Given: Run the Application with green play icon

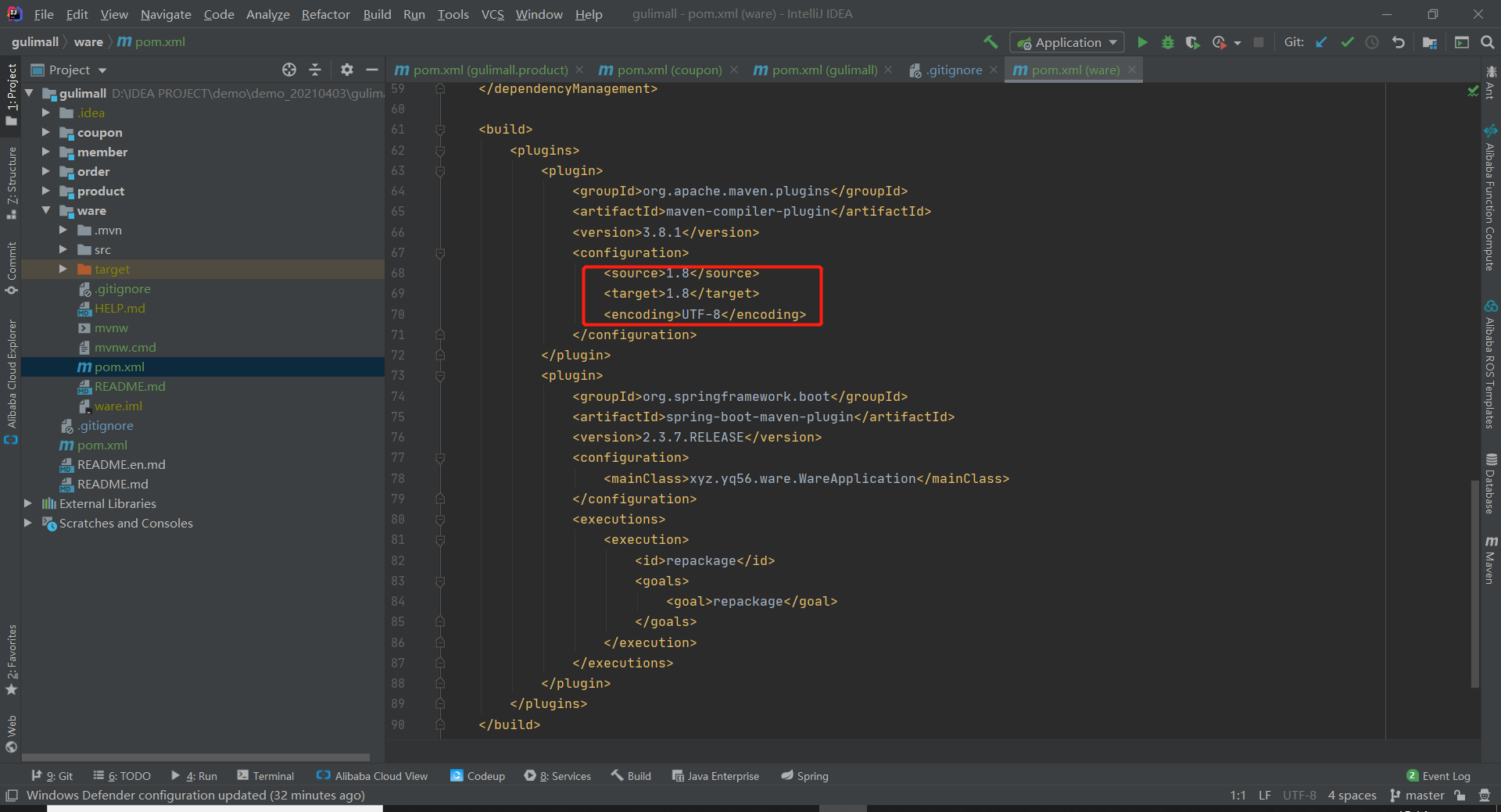Looking at the screenshot, I should pyautogui.click(x=1142, y=42).
